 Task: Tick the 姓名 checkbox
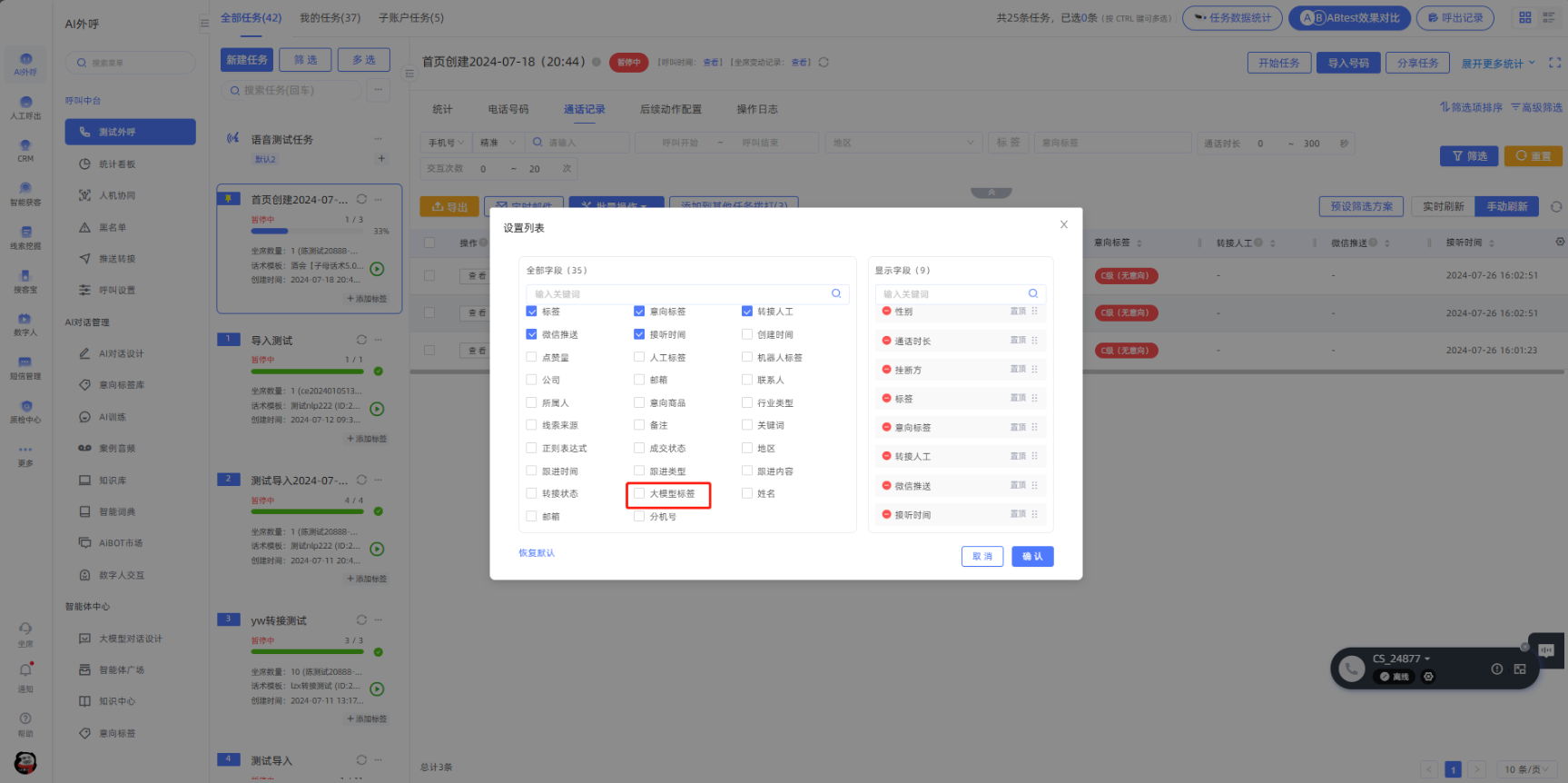pyautogui.click(x=747, y=494)
